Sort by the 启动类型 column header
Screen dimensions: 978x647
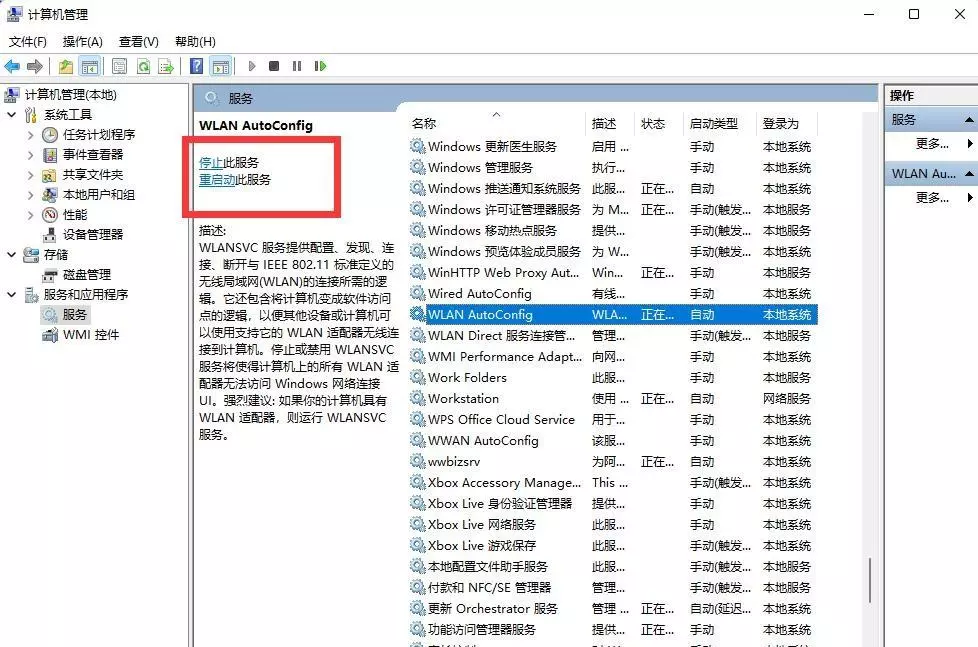(713, 123)
